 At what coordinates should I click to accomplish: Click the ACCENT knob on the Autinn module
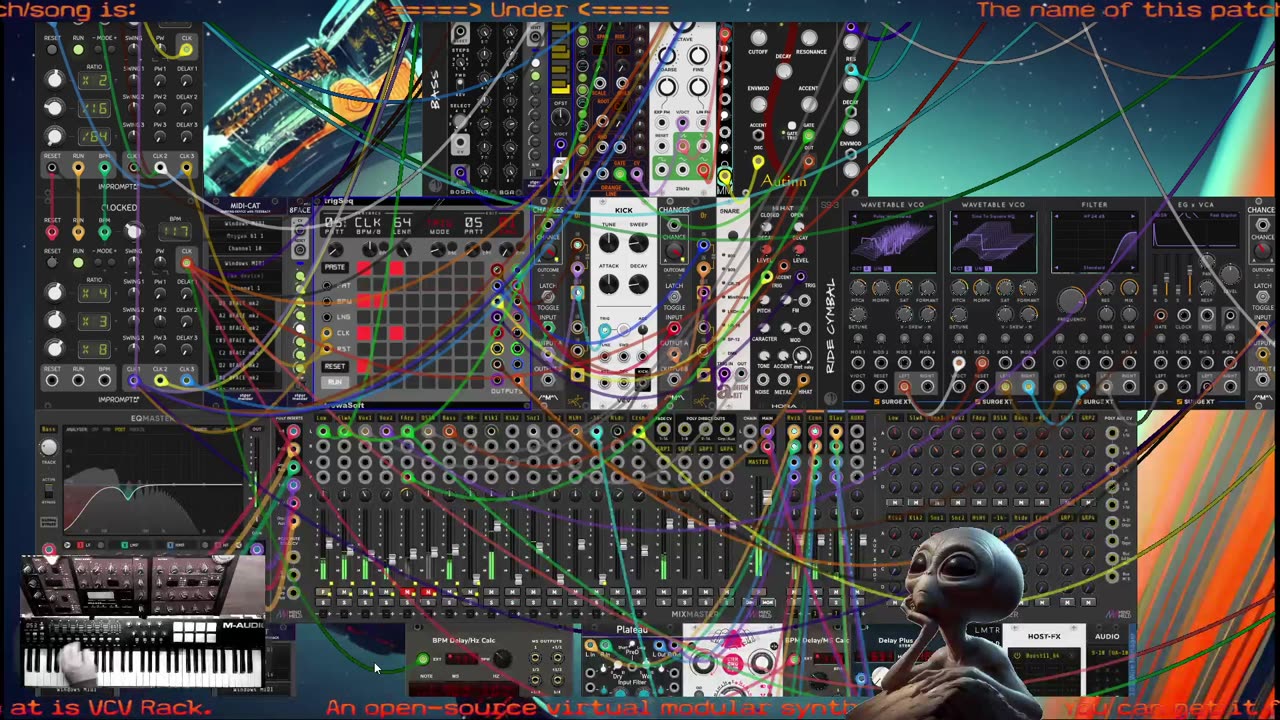click(x=811, y=106)
